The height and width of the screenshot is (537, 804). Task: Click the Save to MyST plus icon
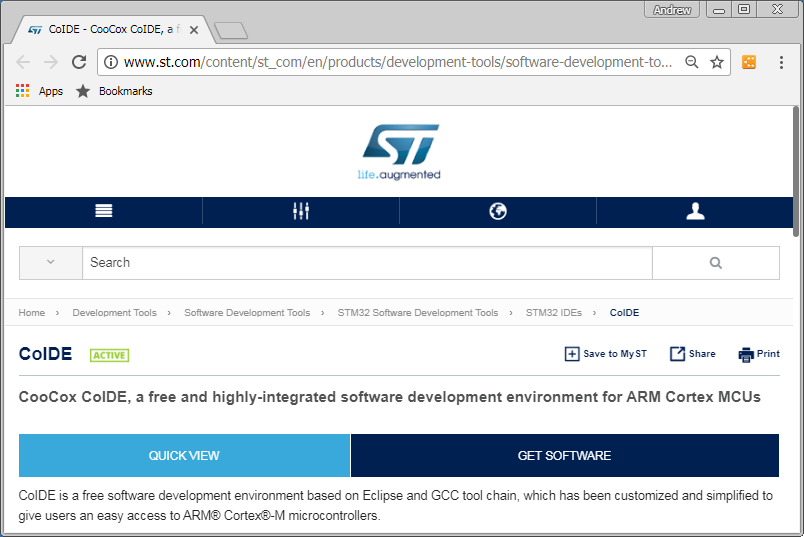coord(572,354)
